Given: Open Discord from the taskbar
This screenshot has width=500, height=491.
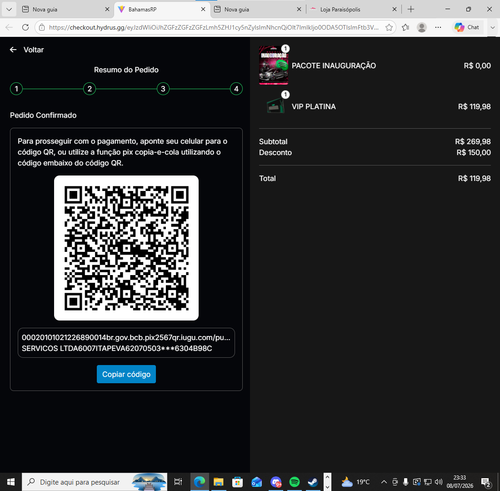Looking at the screenshot, I should coord(276,482).
